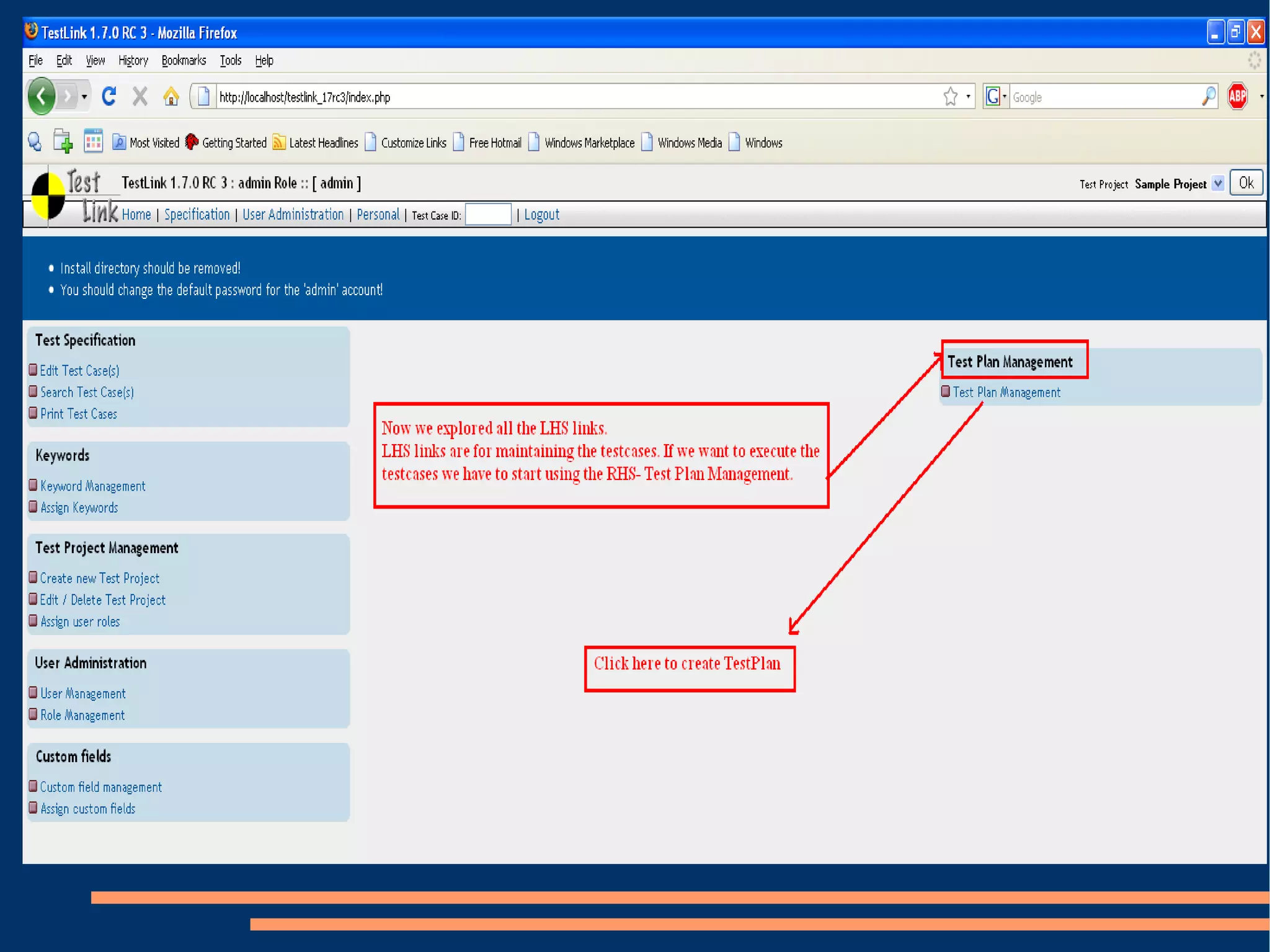Open the Google search engine selector
Image resolution: width=1270 pixels, height=952 pixels.
click(x=996, y=97)
